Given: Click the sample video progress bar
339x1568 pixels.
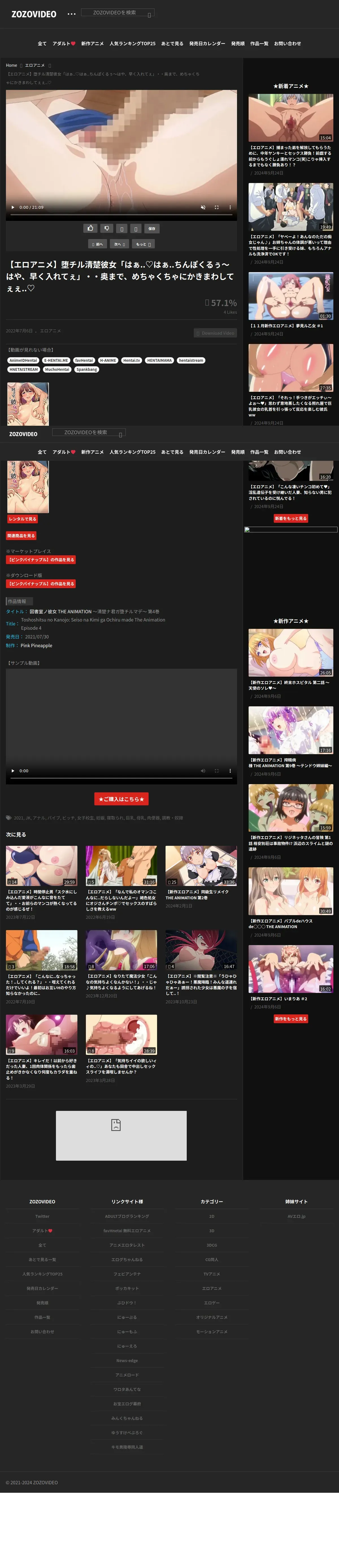Looking at the screenshot, I should click(121, 778).
